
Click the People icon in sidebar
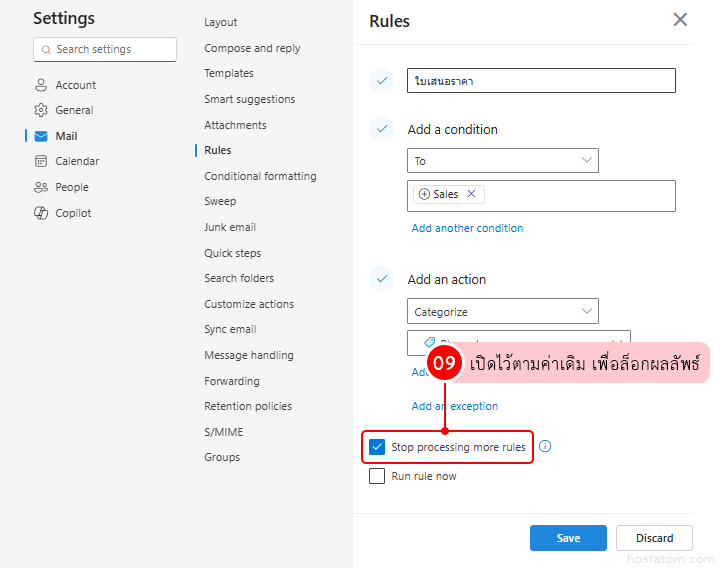(x=41, y=187)
